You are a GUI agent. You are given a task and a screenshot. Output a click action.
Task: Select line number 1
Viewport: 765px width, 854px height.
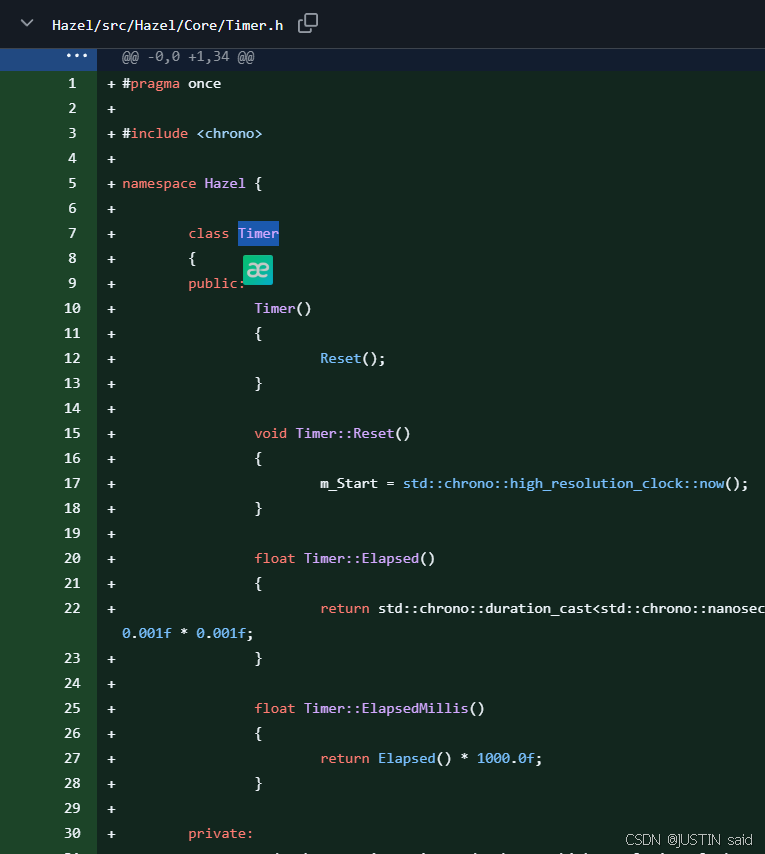click(x=72, y=83)
